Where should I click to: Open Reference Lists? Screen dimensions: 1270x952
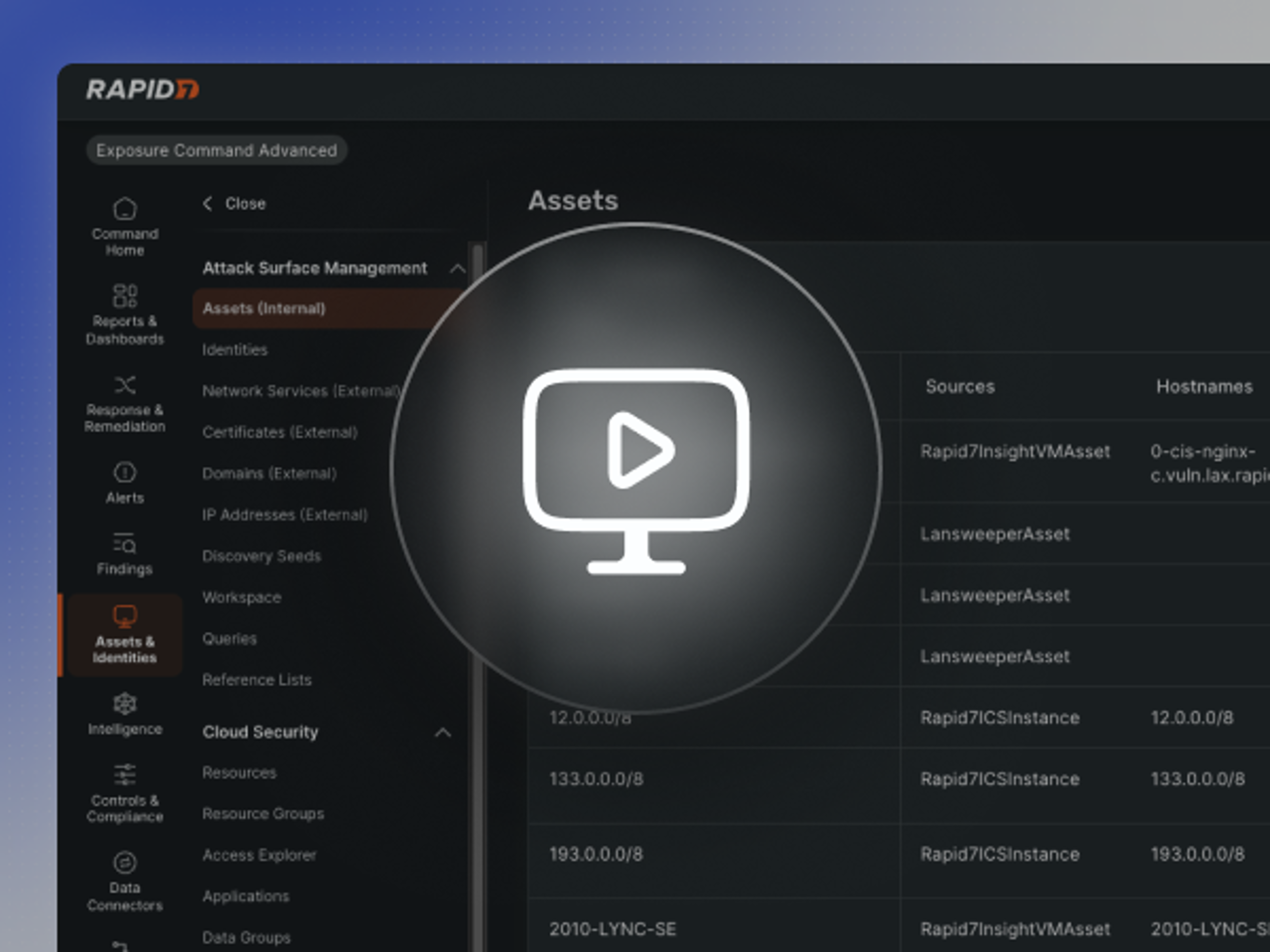[x=257, y=680]
